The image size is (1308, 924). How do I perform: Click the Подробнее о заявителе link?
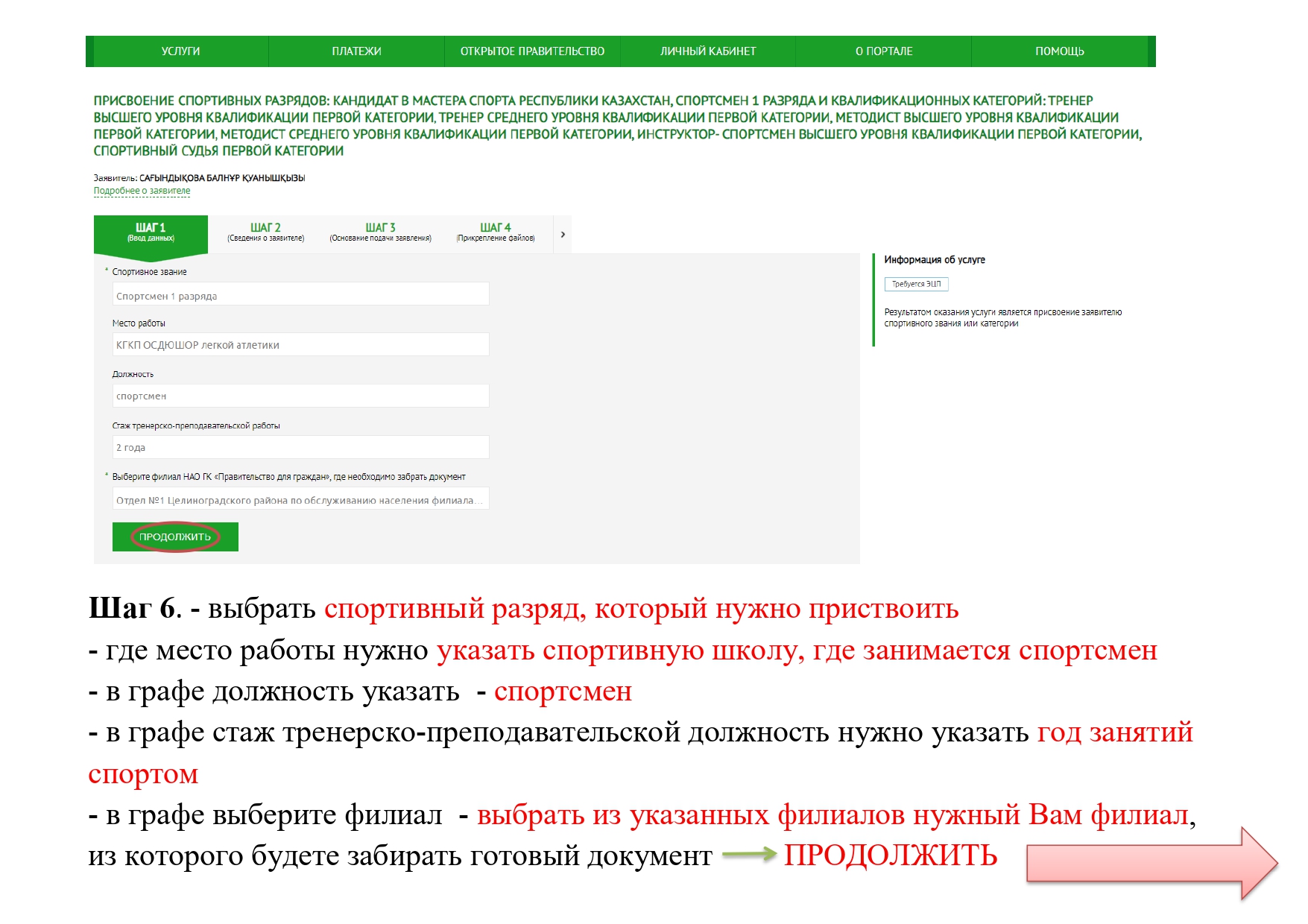coord(142,191)
